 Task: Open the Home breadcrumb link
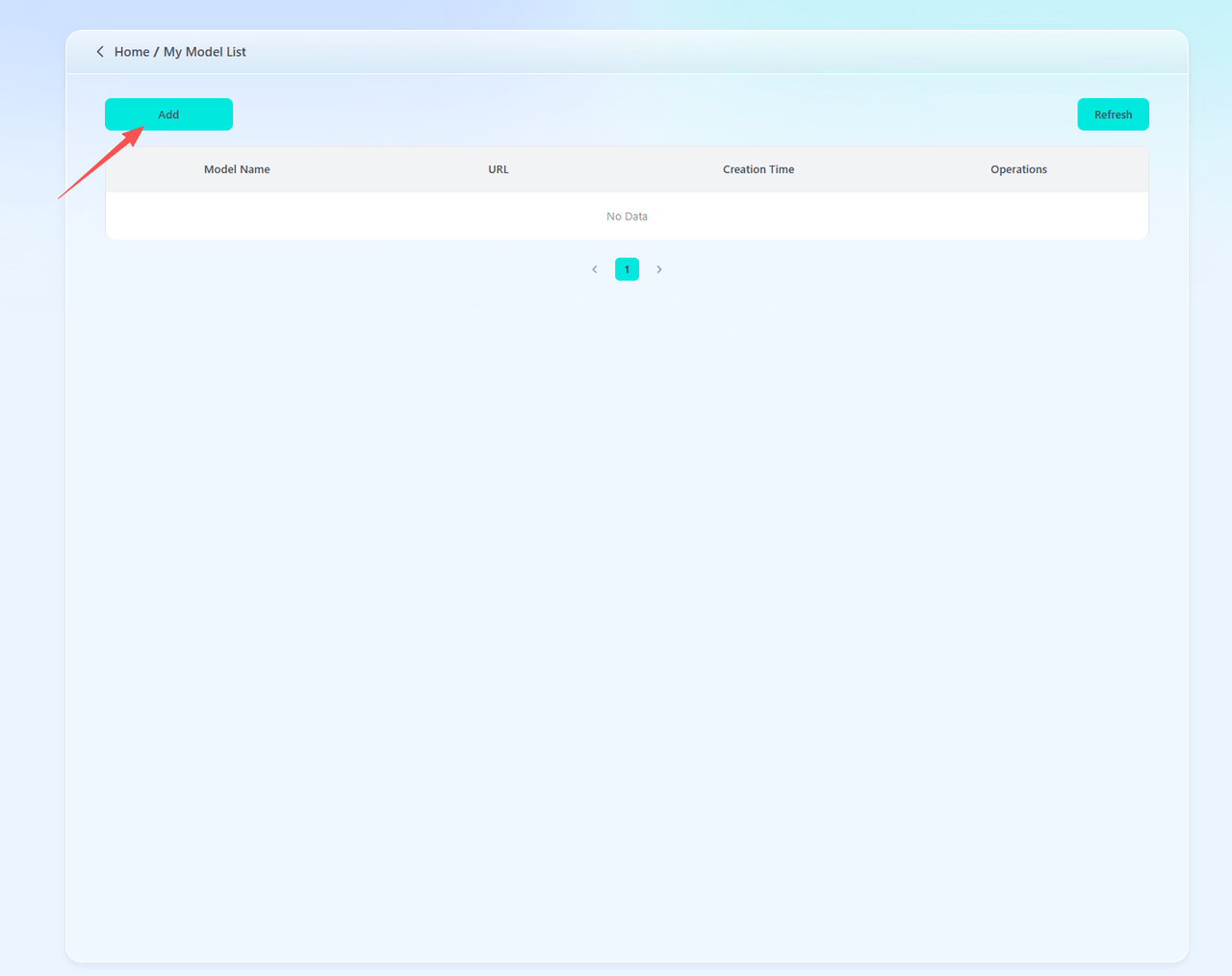click(132, 52)
